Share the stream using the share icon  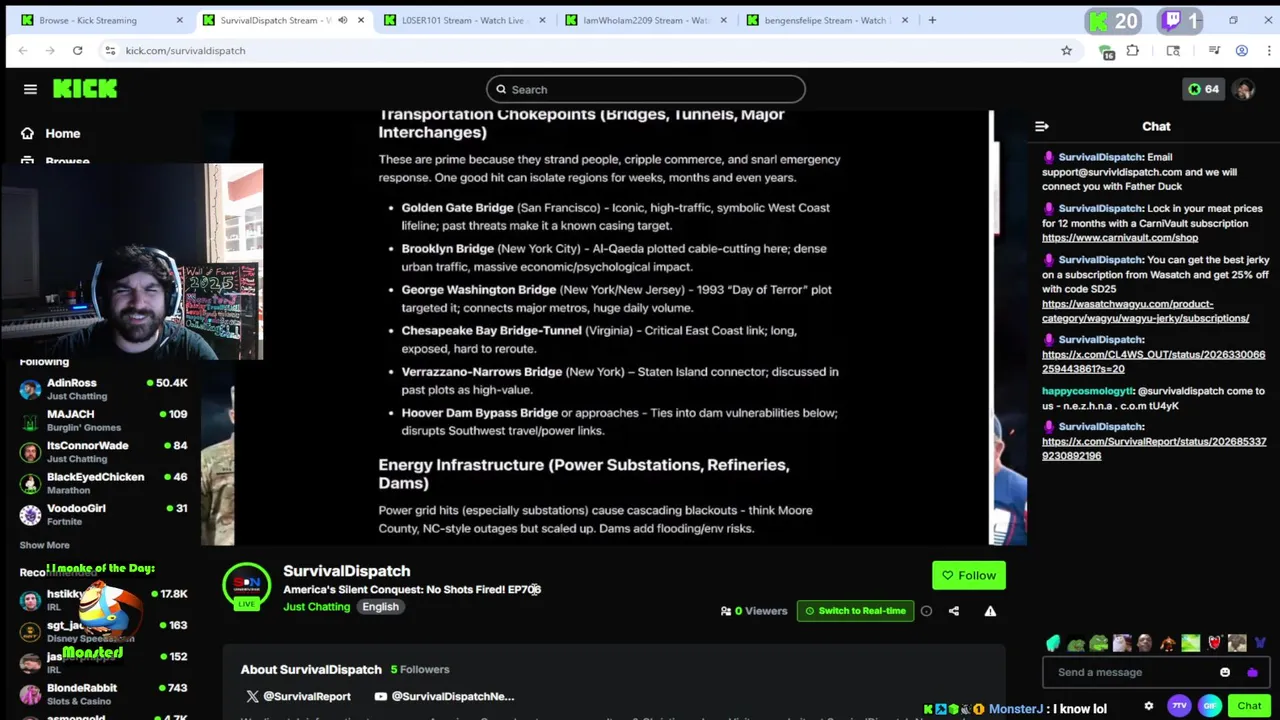click(x=953, y=611)
